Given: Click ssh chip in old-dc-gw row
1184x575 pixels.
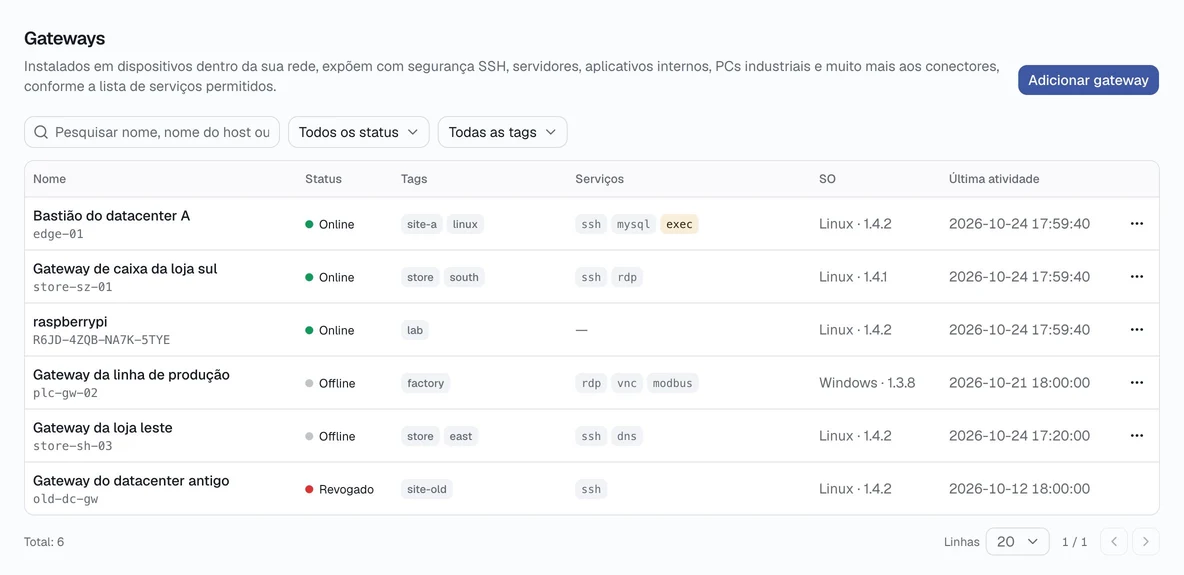Looking at the screenshot, I should (x=591, y=489).
